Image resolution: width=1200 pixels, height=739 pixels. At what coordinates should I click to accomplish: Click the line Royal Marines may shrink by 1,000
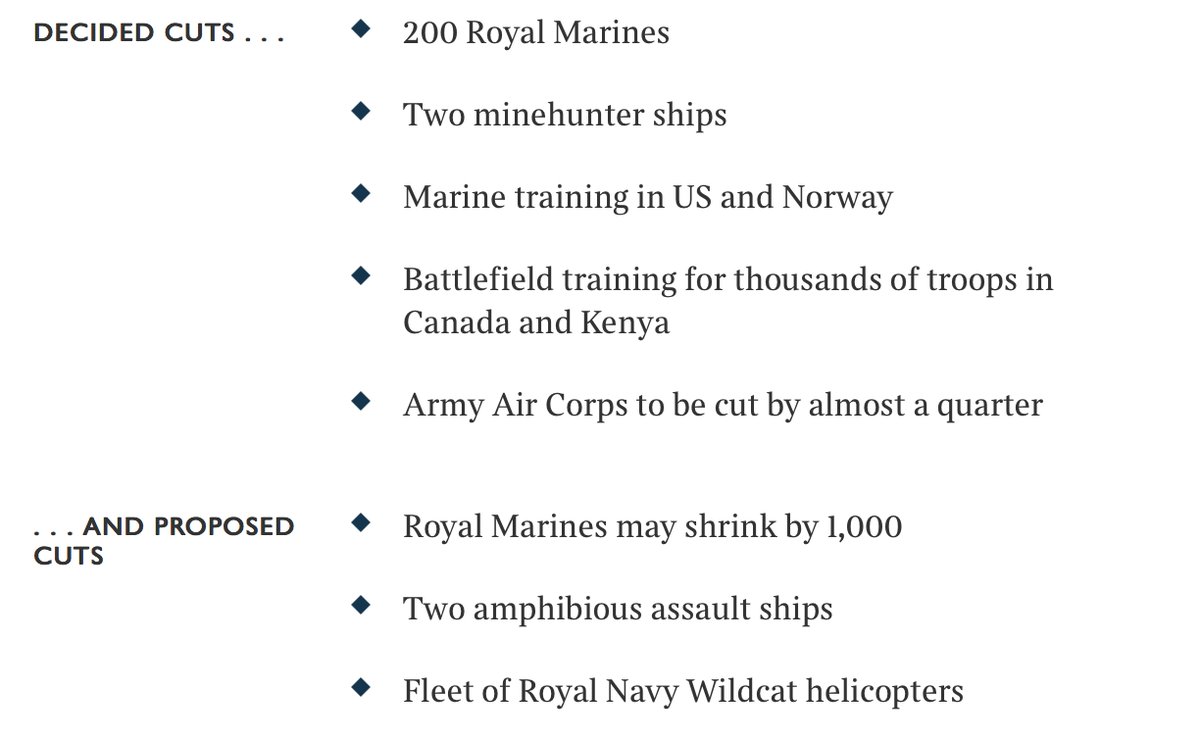click(653, 526)
